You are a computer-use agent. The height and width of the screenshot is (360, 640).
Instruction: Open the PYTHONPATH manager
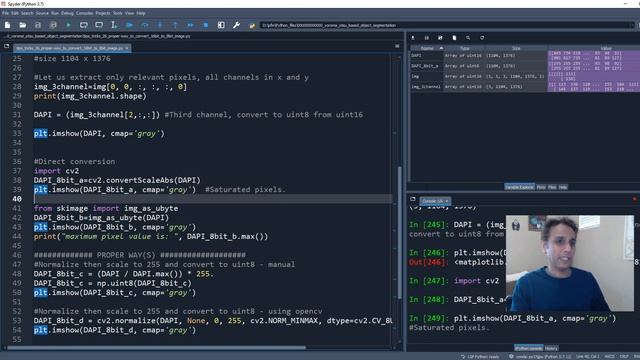252,25
